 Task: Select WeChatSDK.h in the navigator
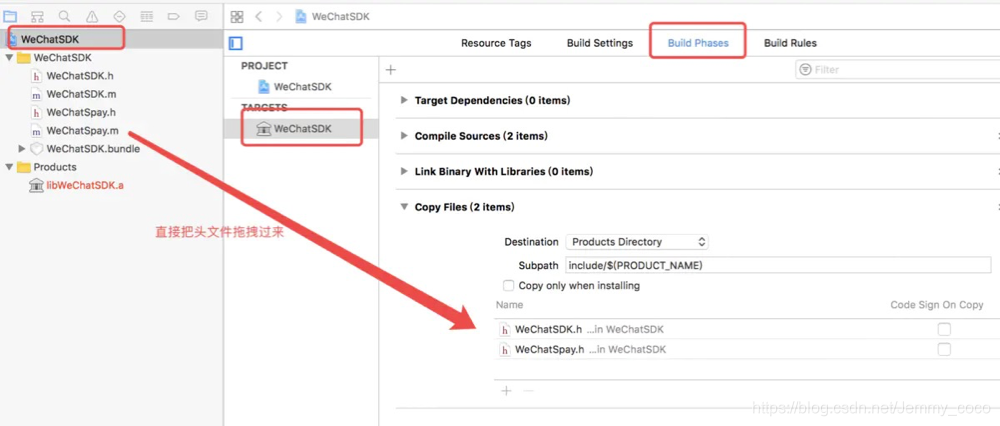(x=80, y=76)
